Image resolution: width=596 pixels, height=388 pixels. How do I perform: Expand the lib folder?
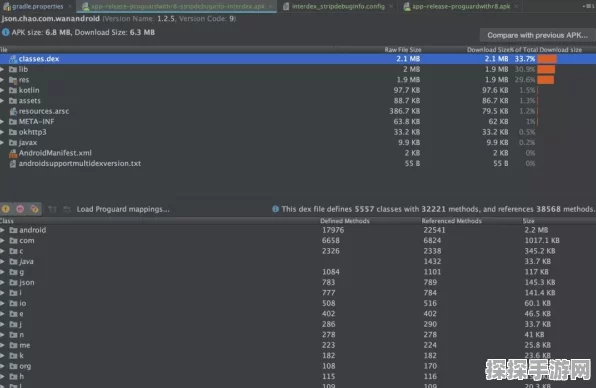2,69
